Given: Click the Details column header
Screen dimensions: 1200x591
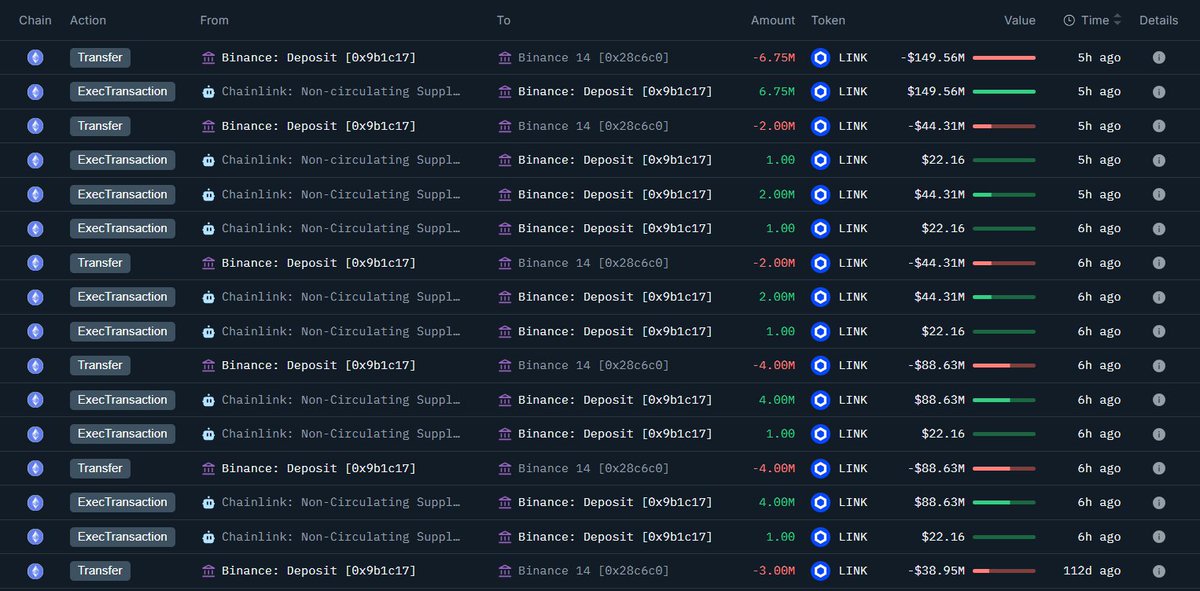Looking at the screenshot, I should (x=1159, y=20).
